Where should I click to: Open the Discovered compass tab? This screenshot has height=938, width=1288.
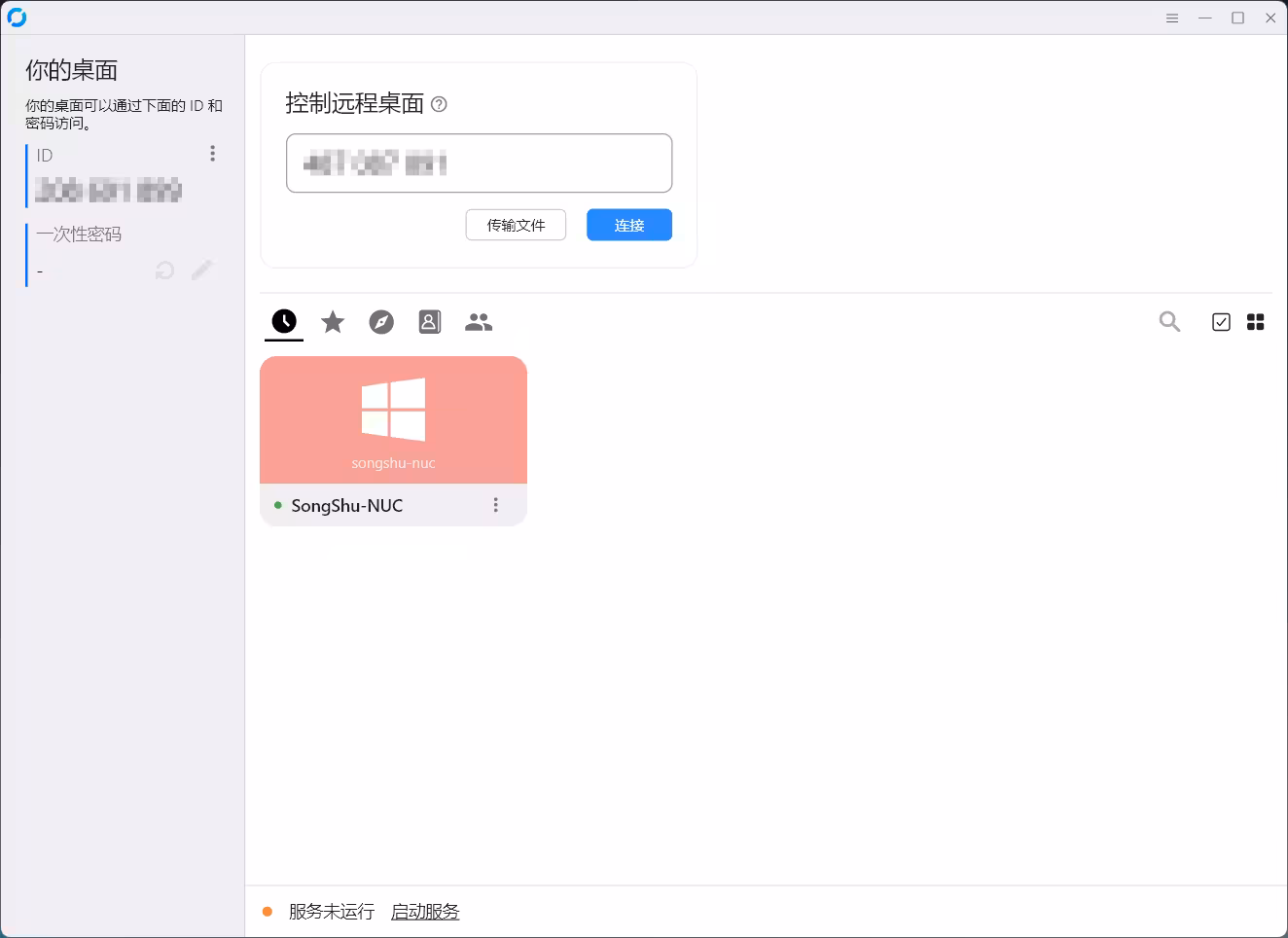381,322
